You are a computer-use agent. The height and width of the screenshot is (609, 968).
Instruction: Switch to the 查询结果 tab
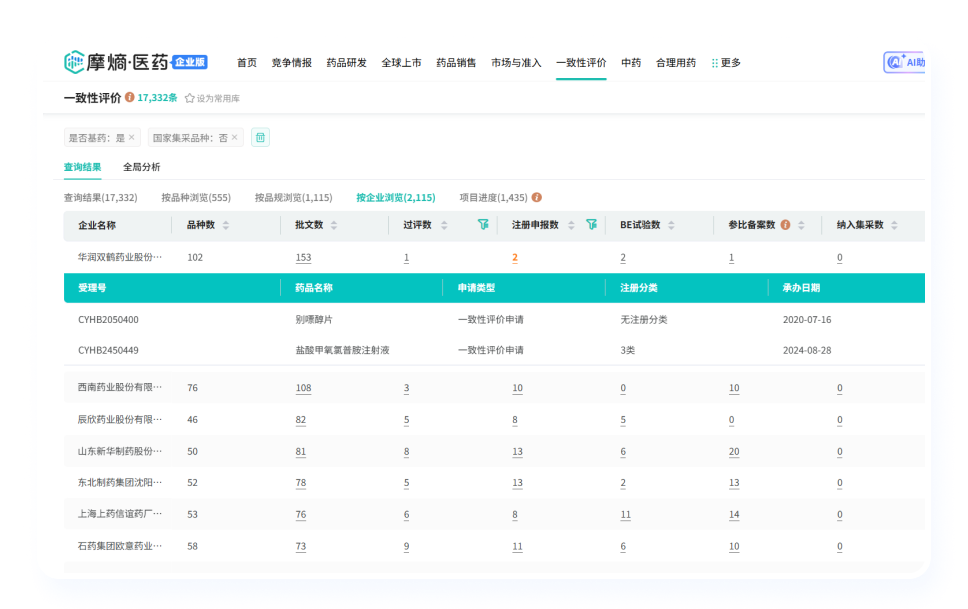82,167
